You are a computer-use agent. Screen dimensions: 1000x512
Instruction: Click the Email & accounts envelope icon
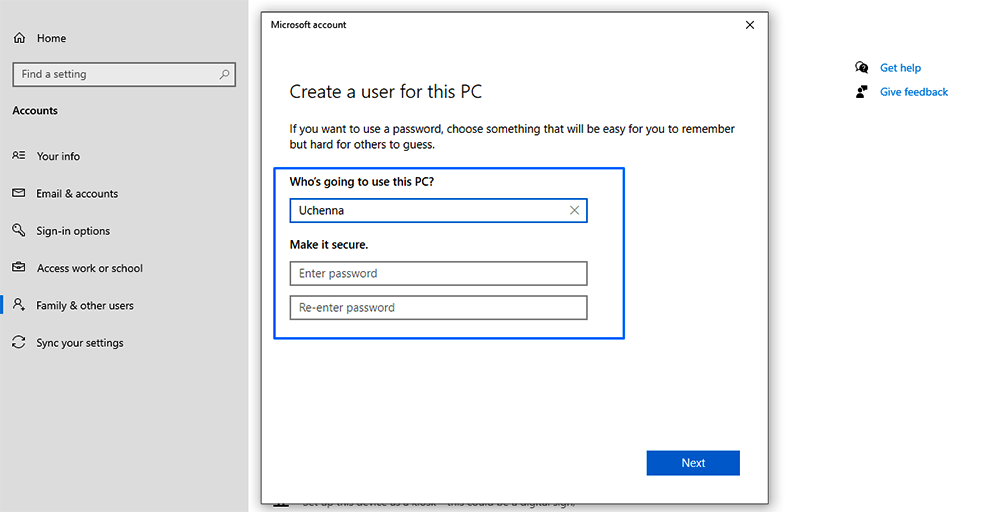(19, 193)
